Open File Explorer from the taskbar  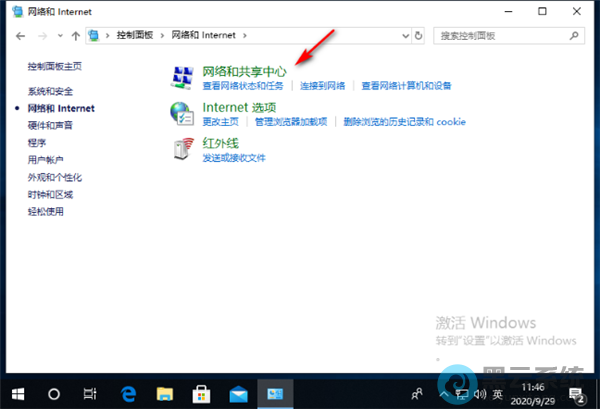[x=163, y=392]
